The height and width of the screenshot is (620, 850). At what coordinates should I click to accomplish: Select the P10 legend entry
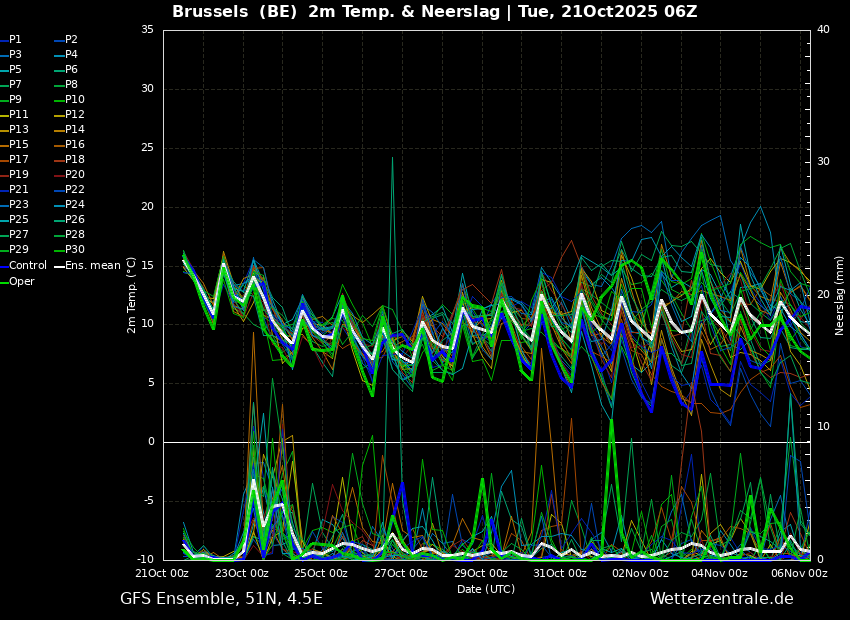click(x=75, y=100)
